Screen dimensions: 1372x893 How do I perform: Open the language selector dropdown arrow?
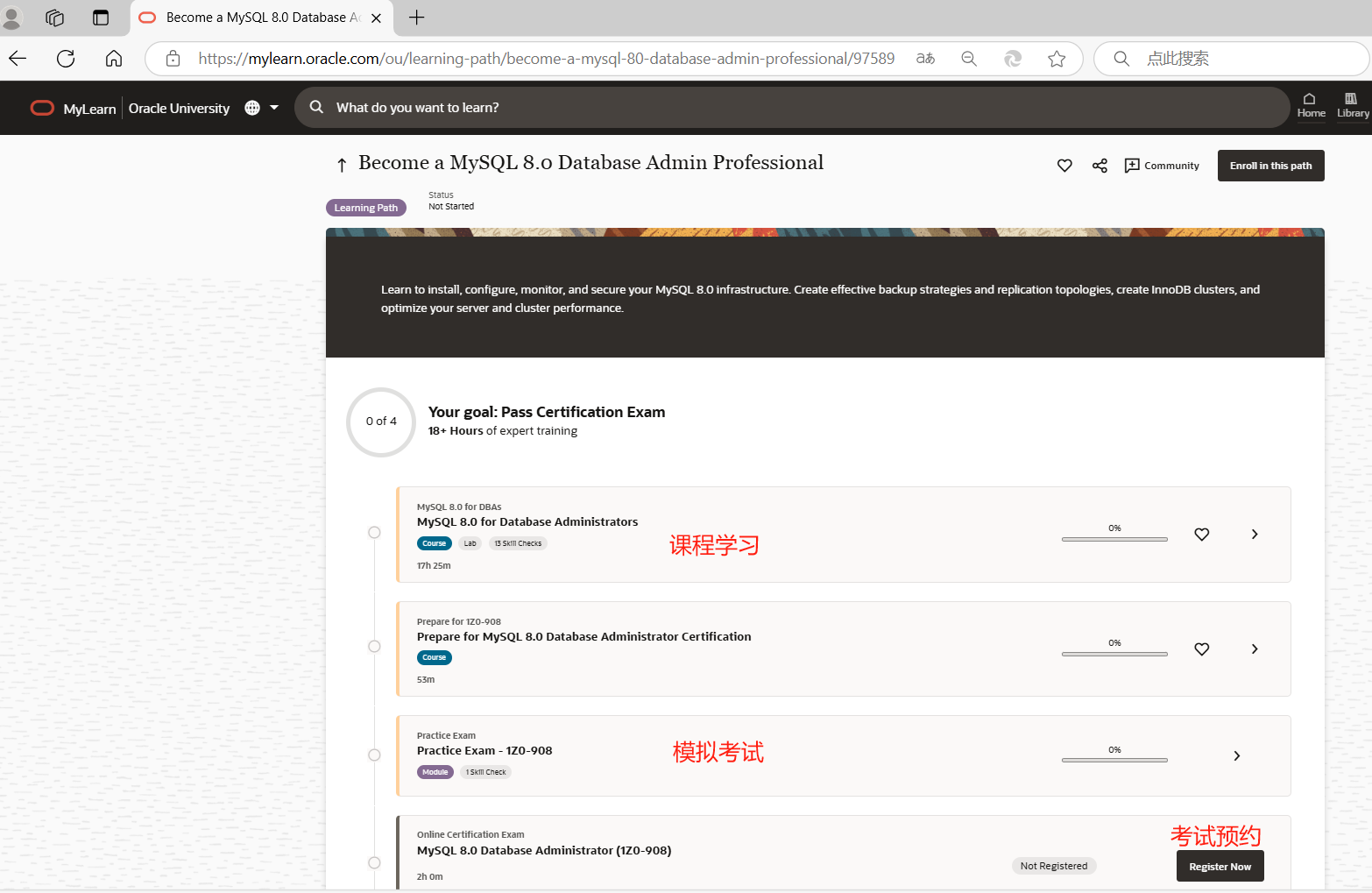pyautogui.click(x=274, y=107)
